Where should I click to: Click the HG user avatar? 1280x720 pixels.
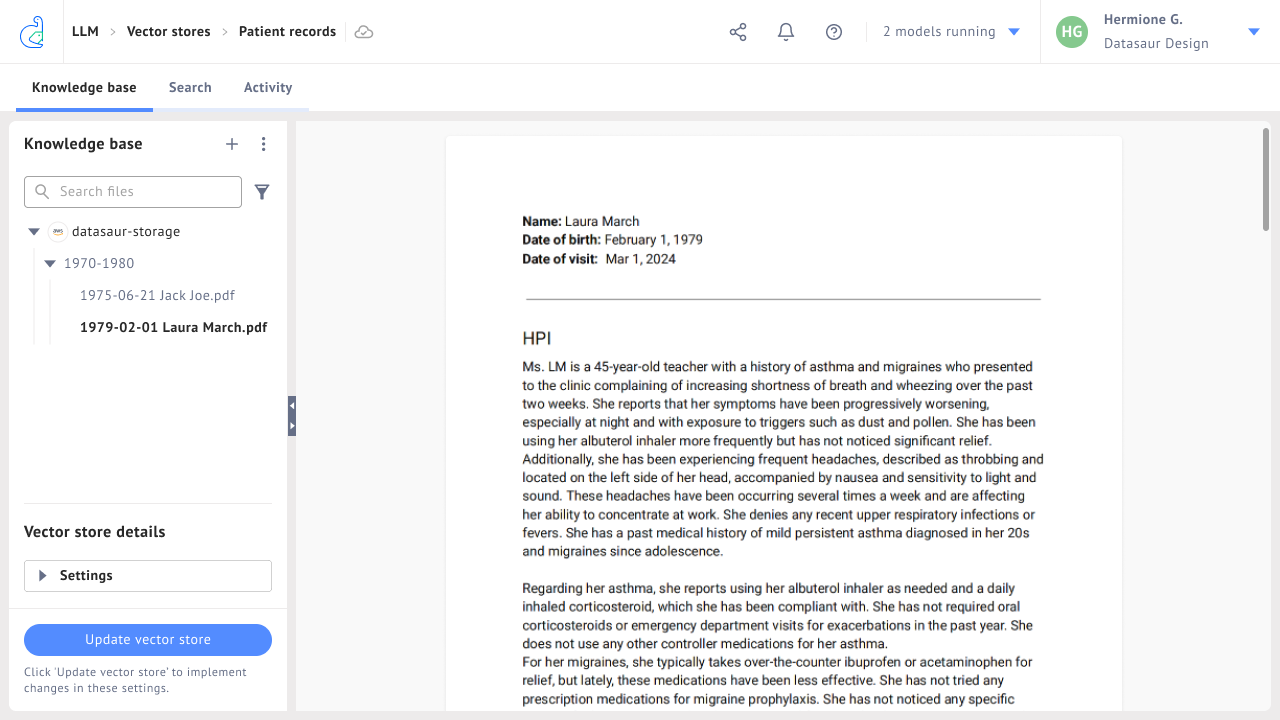click(x=1072, y=32)
